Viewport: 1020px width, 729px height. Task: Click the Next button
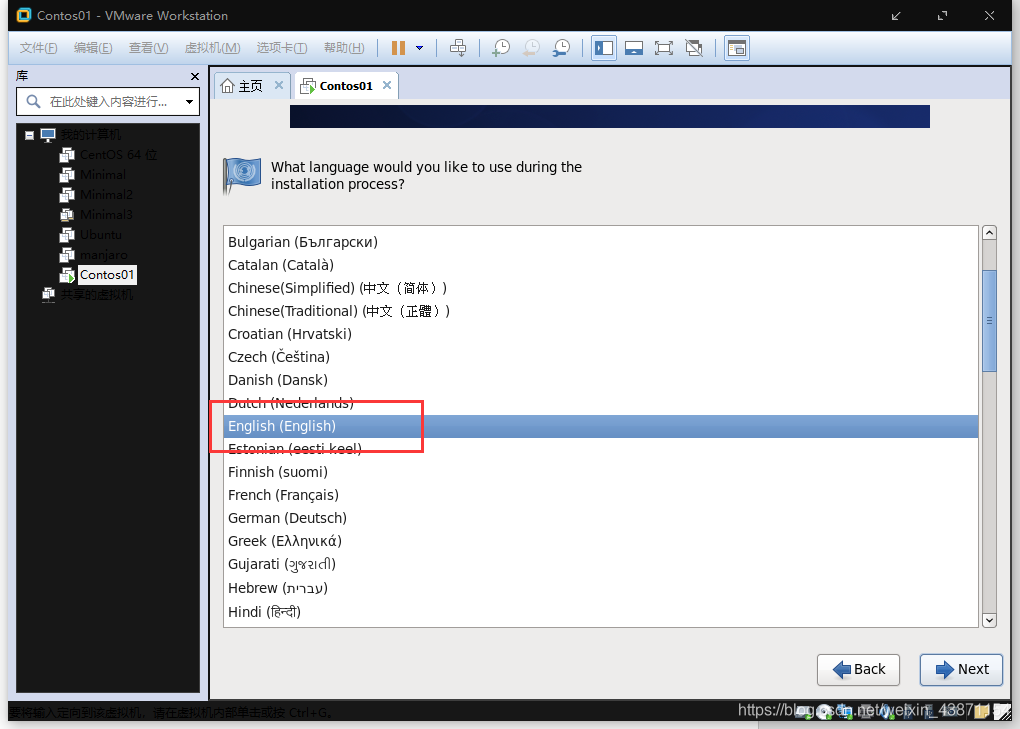tap(961, 670)
